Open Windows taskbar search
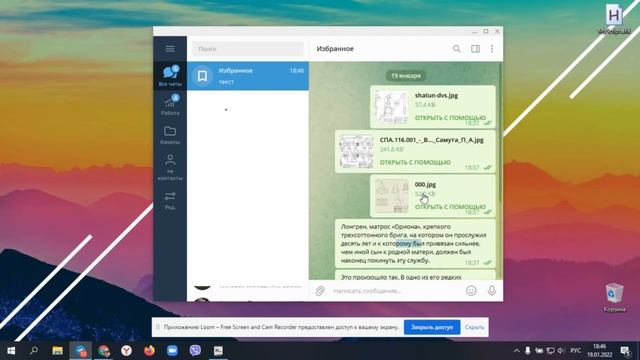 coord(34,351)
